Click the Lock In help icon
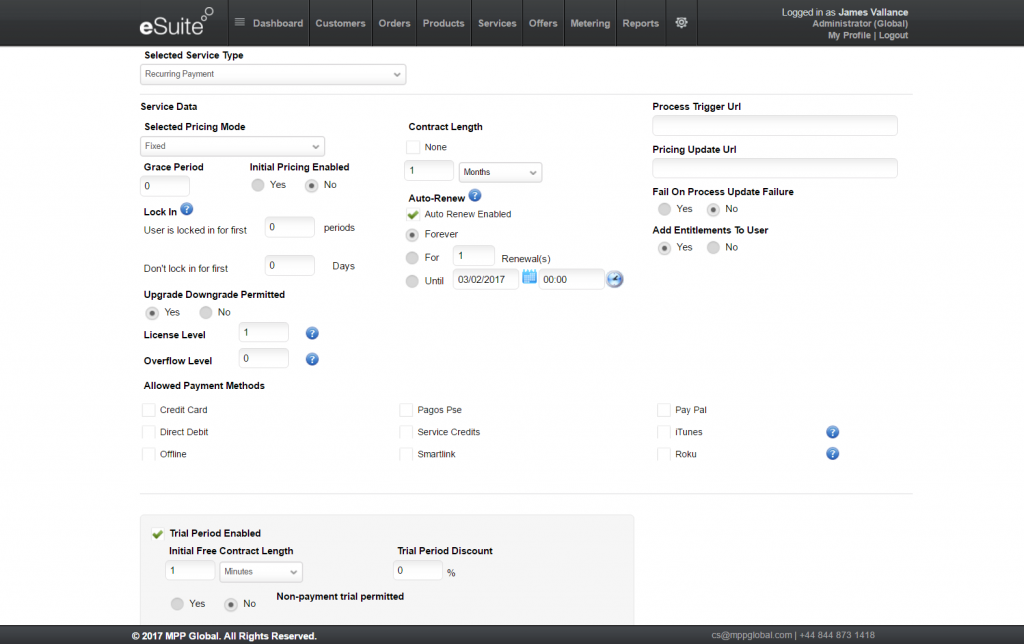The width and height of the screenshot is (1024, 644). click(186, 210)
